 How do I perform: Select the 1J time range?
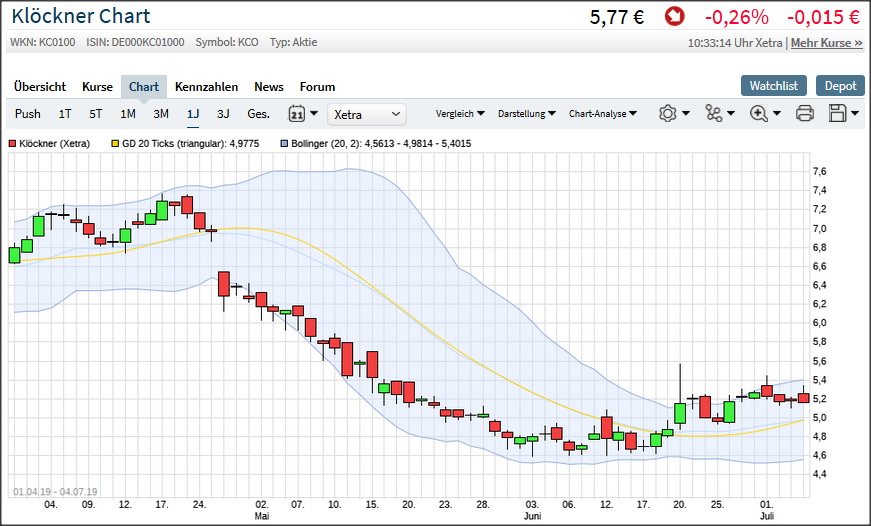[193, 114]
